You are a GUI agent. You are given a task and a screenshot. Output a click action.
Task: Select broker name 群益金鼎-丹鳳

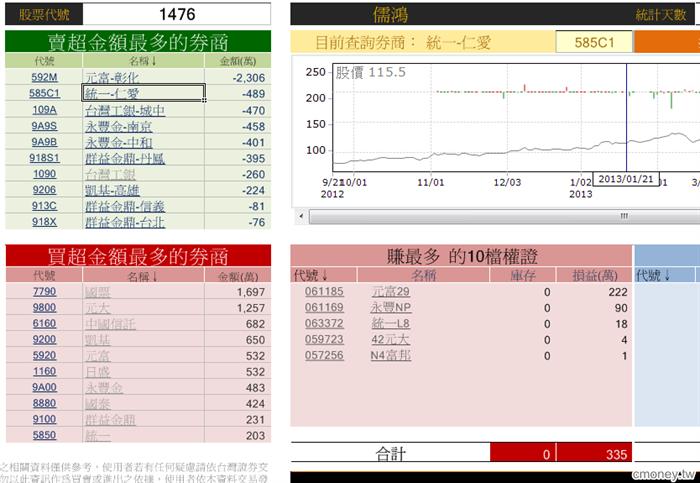(125, 158)
